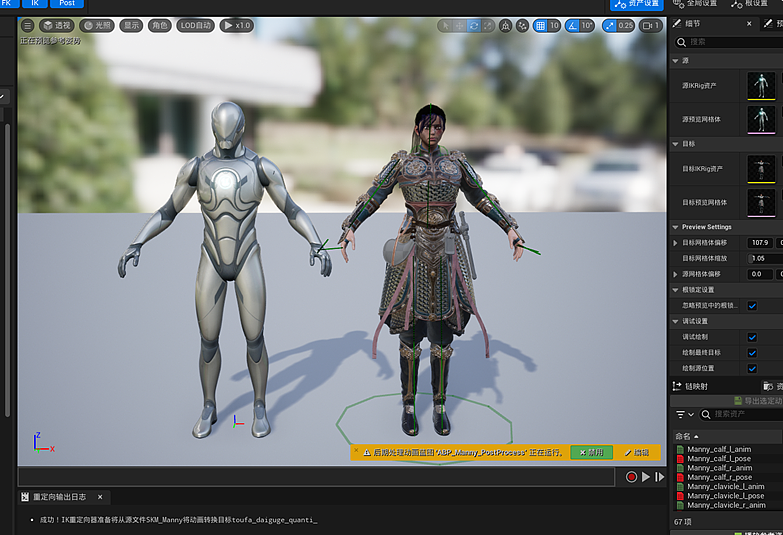The width and height of the screenshot is (783, 535).
Task: Collapse the 目标 target section
Action: coord(676,144)
